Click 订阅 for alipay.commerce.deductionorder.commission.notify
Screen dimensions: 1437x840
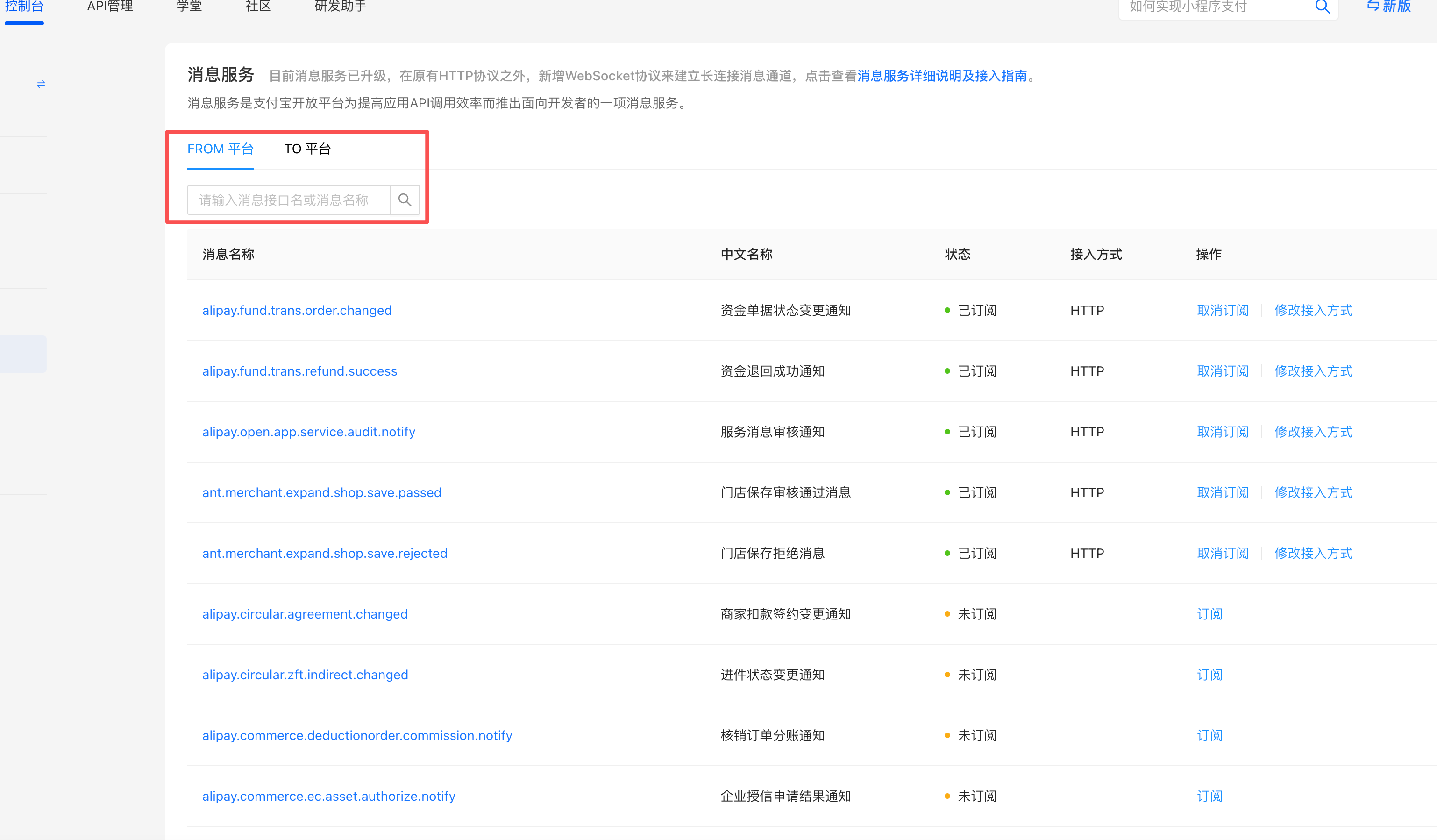coord(1209,736)
